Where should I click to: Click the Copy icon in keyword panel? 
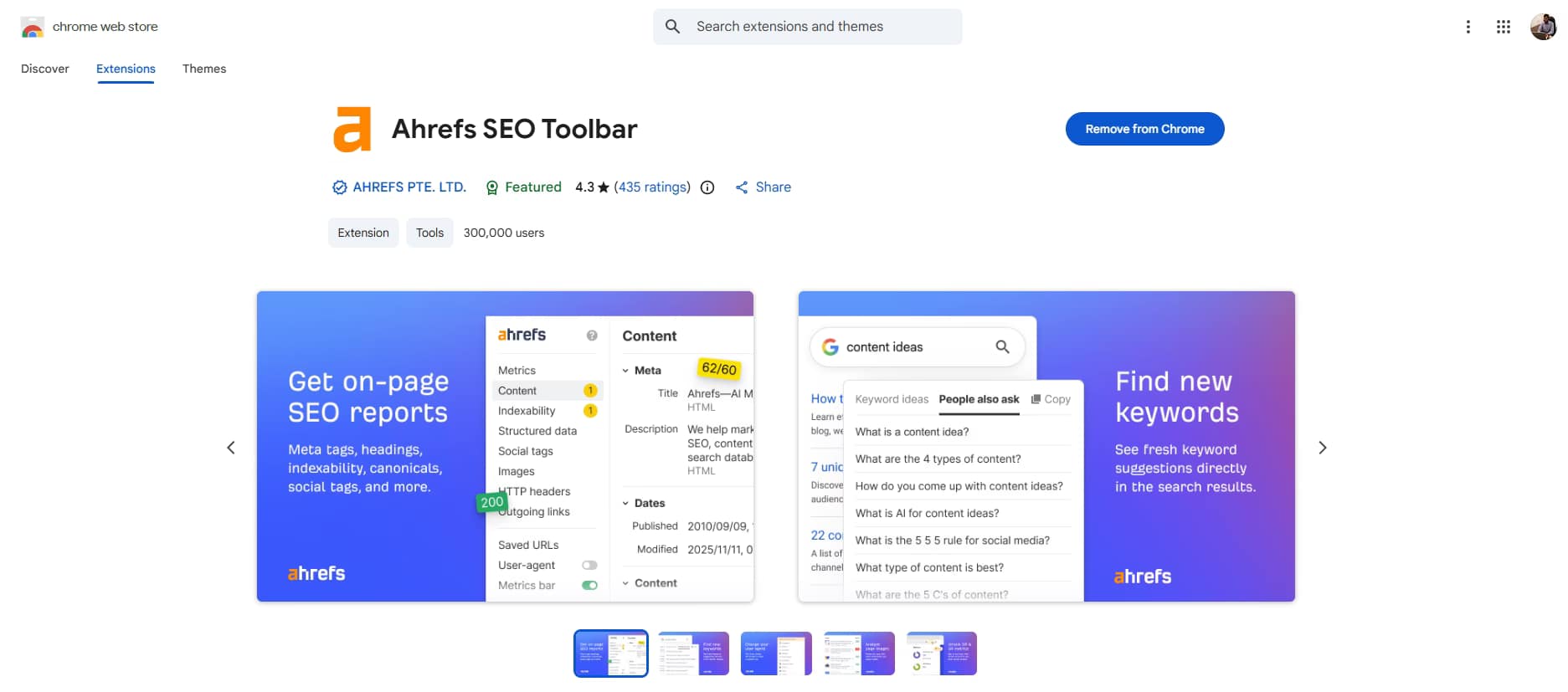tap(1036, 399)
